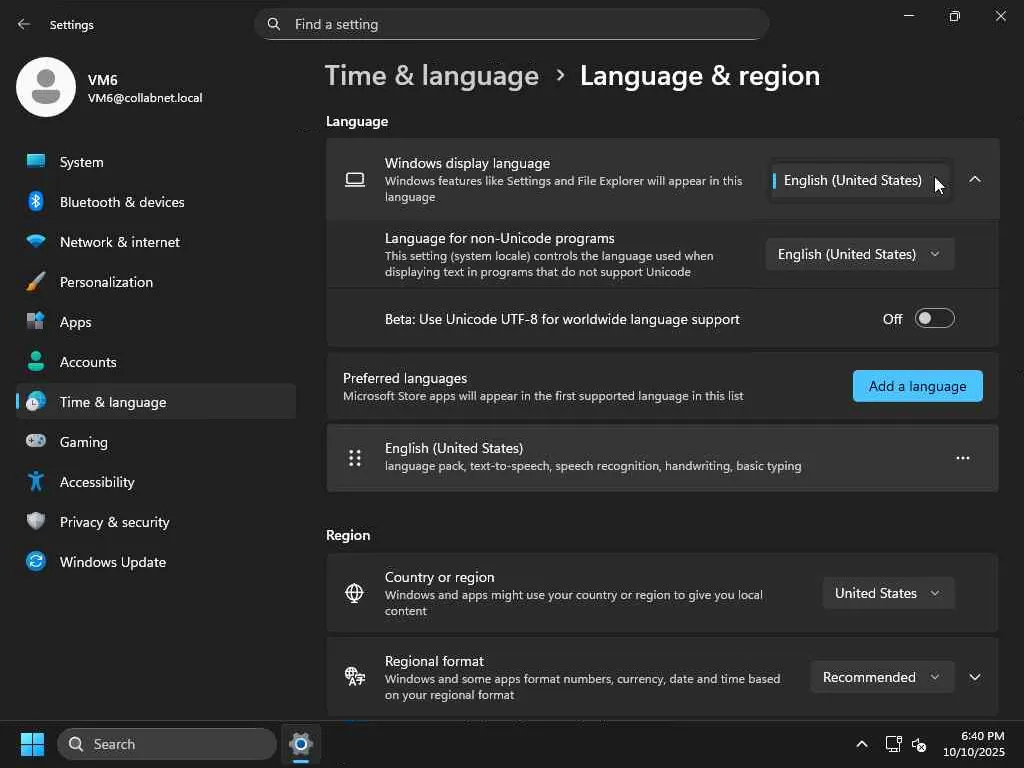
Task: Click the Accessibility figure icon
Action: tap(36, 482)
